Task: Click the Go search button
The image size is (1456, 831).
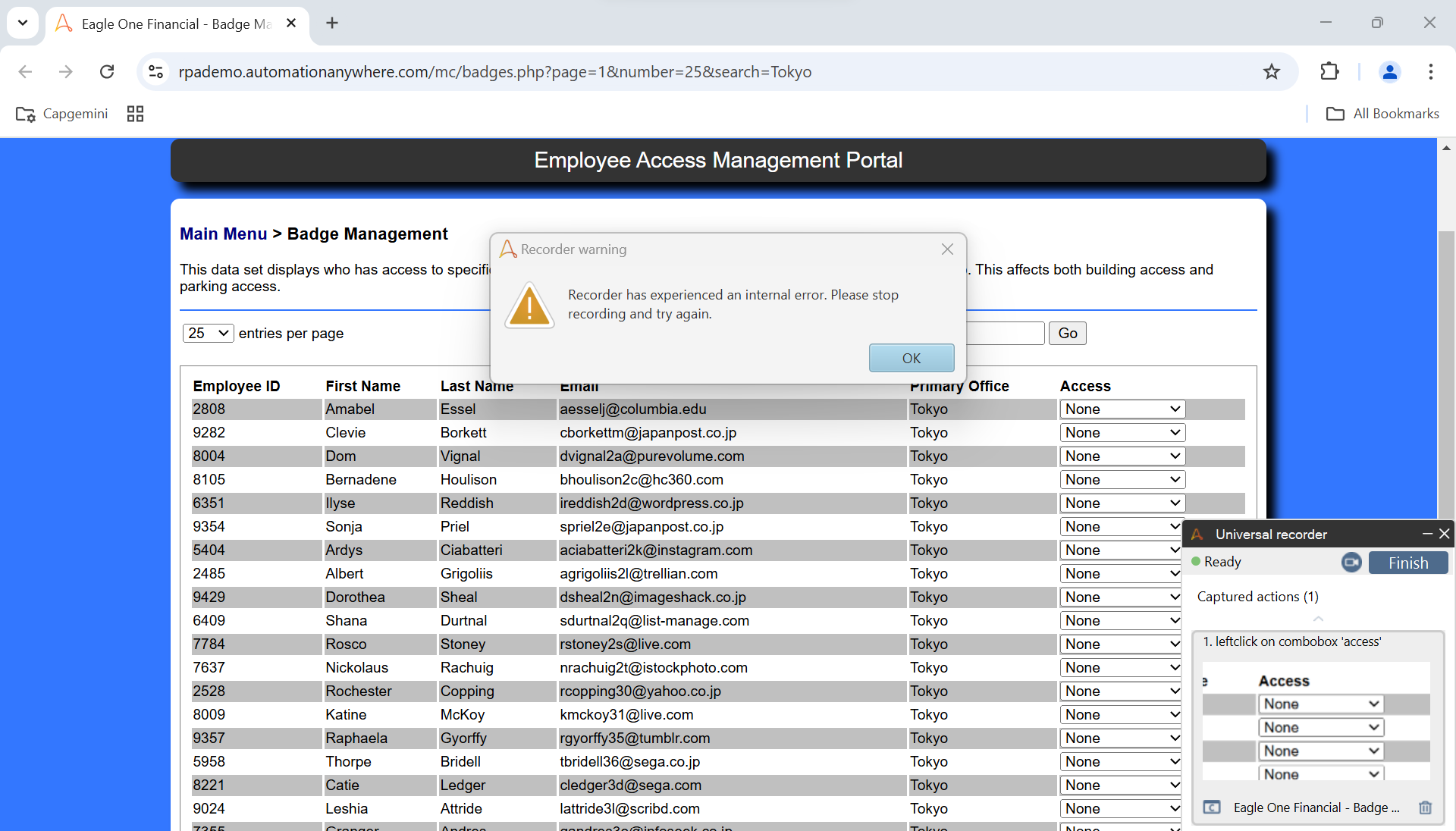Action: pyautogui.click(x=1068, y=334)
